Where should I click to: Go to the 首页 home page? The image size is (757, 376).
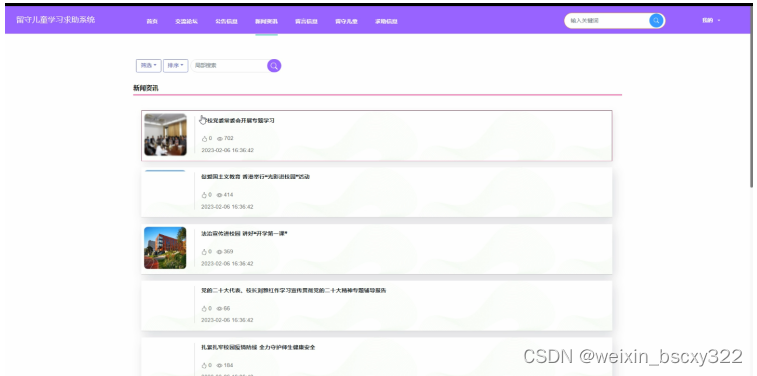click(152, 22)
